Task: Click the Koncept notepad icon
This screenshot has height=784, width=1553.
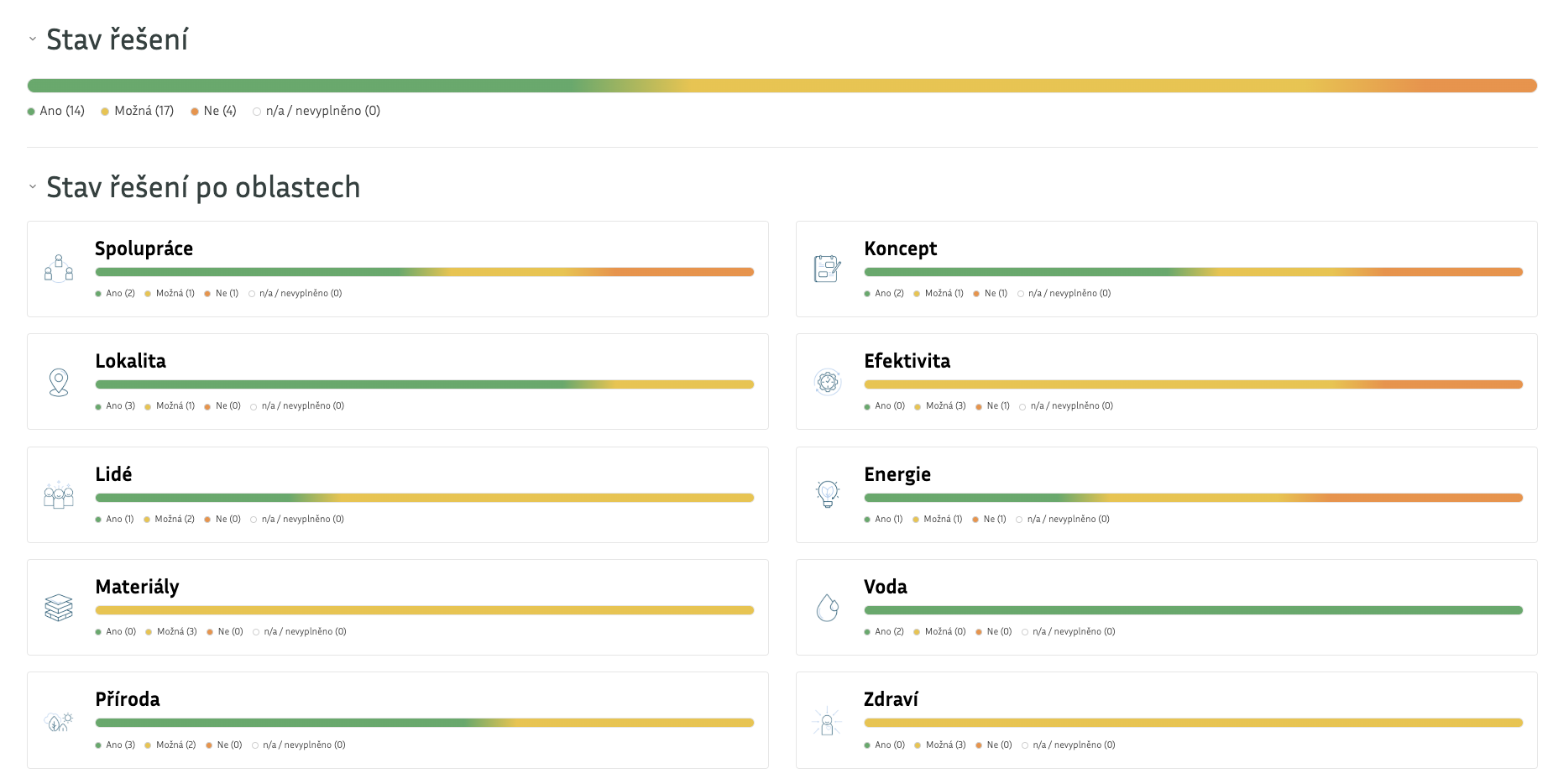Action: 828,269
